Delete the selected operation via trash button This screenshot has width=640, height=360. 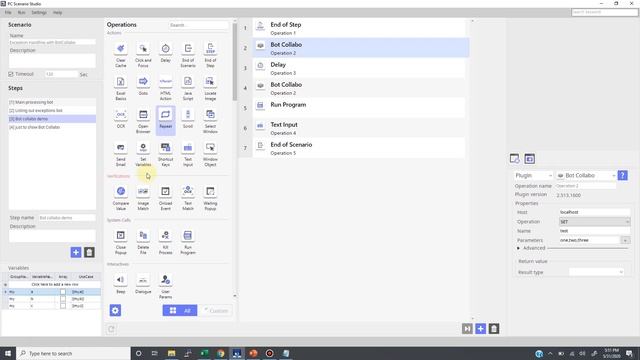[494, 329]
